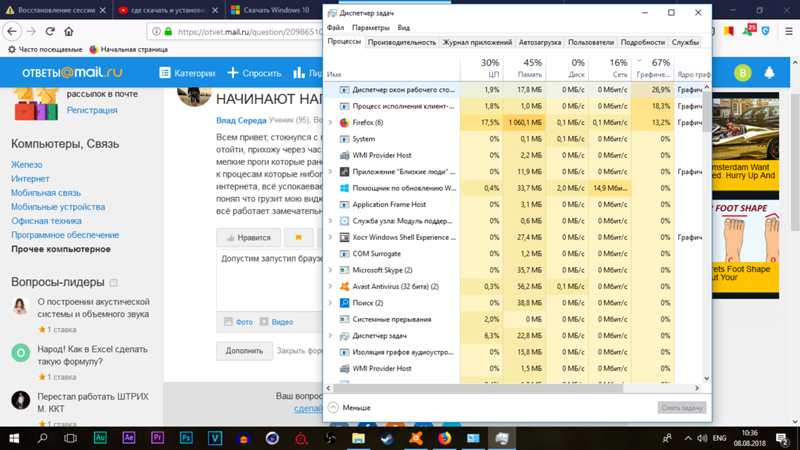Click the orange bookmark flag button

298,238
